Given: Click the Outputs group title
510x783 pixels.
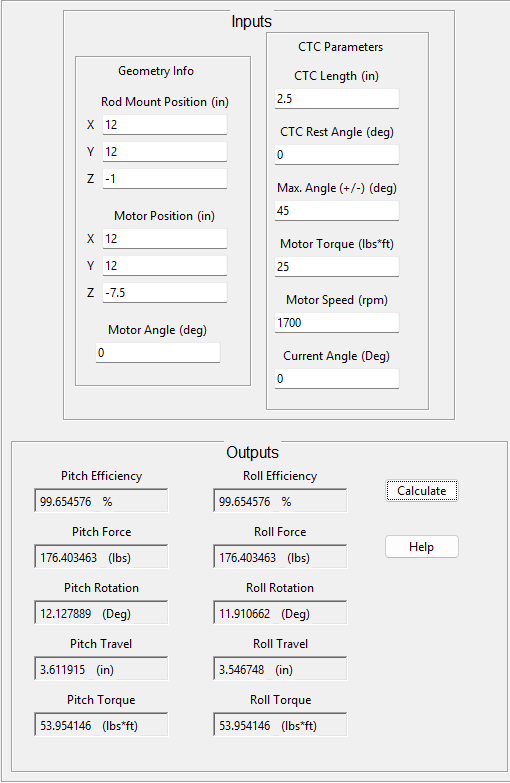Looking at the screenshot, I should pos(252,452).
